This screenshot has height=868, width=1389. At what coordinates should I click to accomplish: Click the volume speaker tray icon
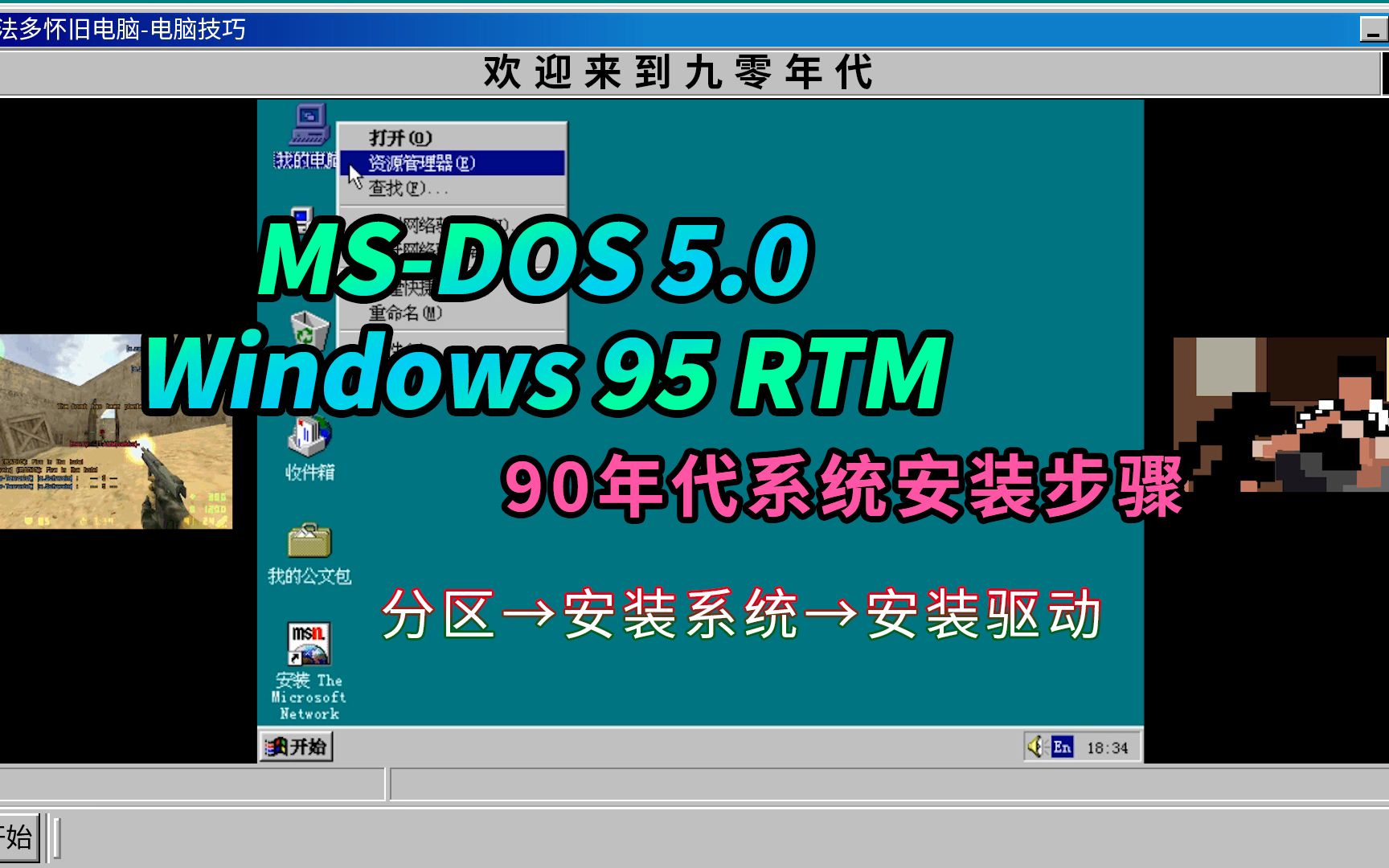coord(1036,747)
